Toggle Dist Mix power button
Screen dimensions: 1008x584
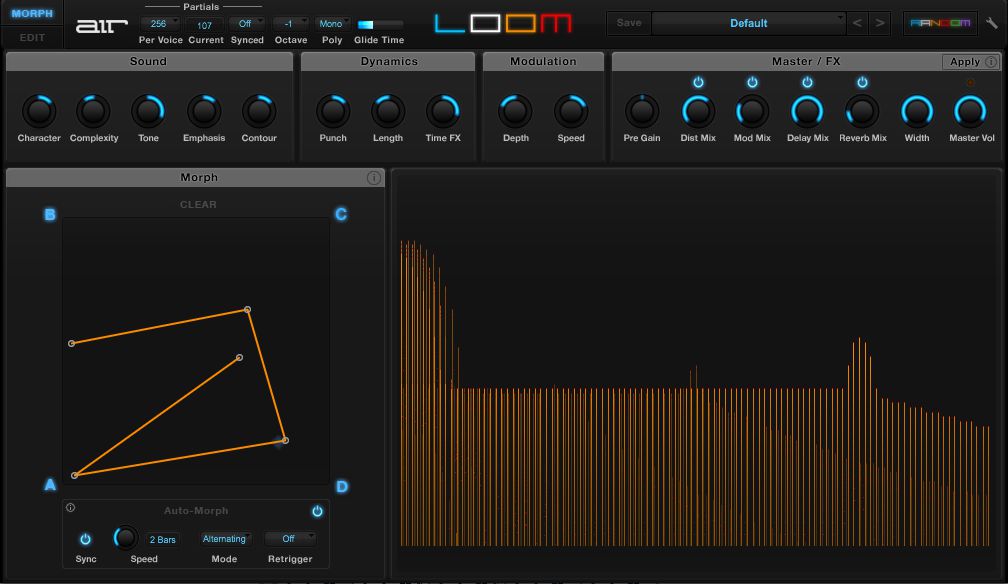tap(698, 82)
